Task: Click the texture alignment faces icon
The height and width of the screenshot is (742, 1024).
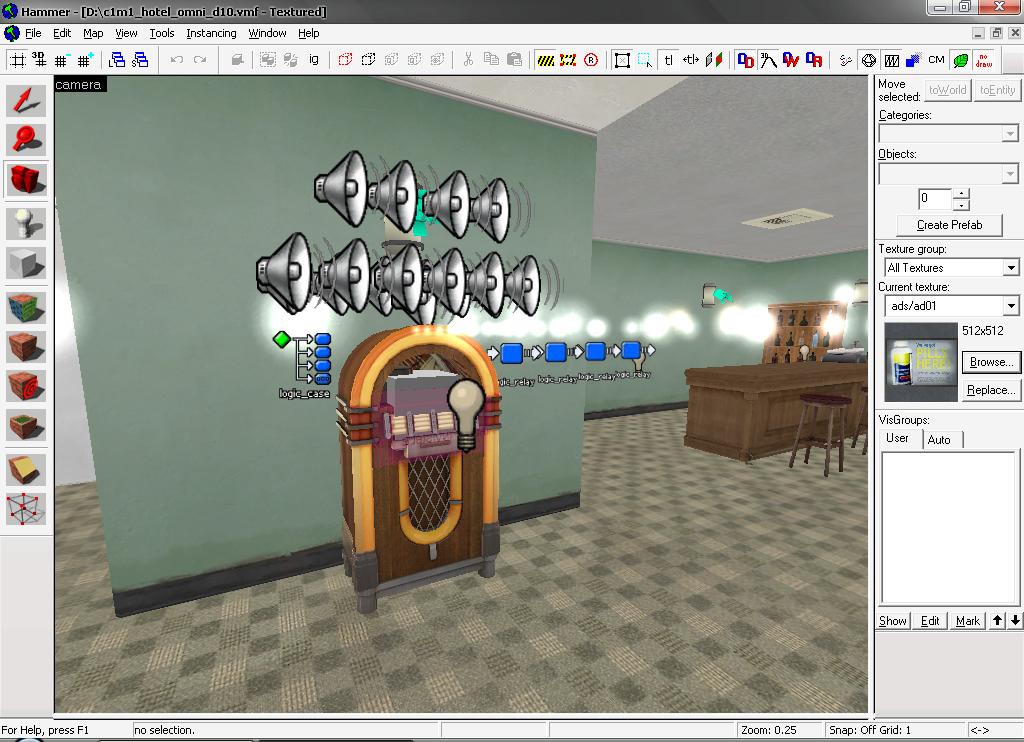Action: tap(714, 60)
